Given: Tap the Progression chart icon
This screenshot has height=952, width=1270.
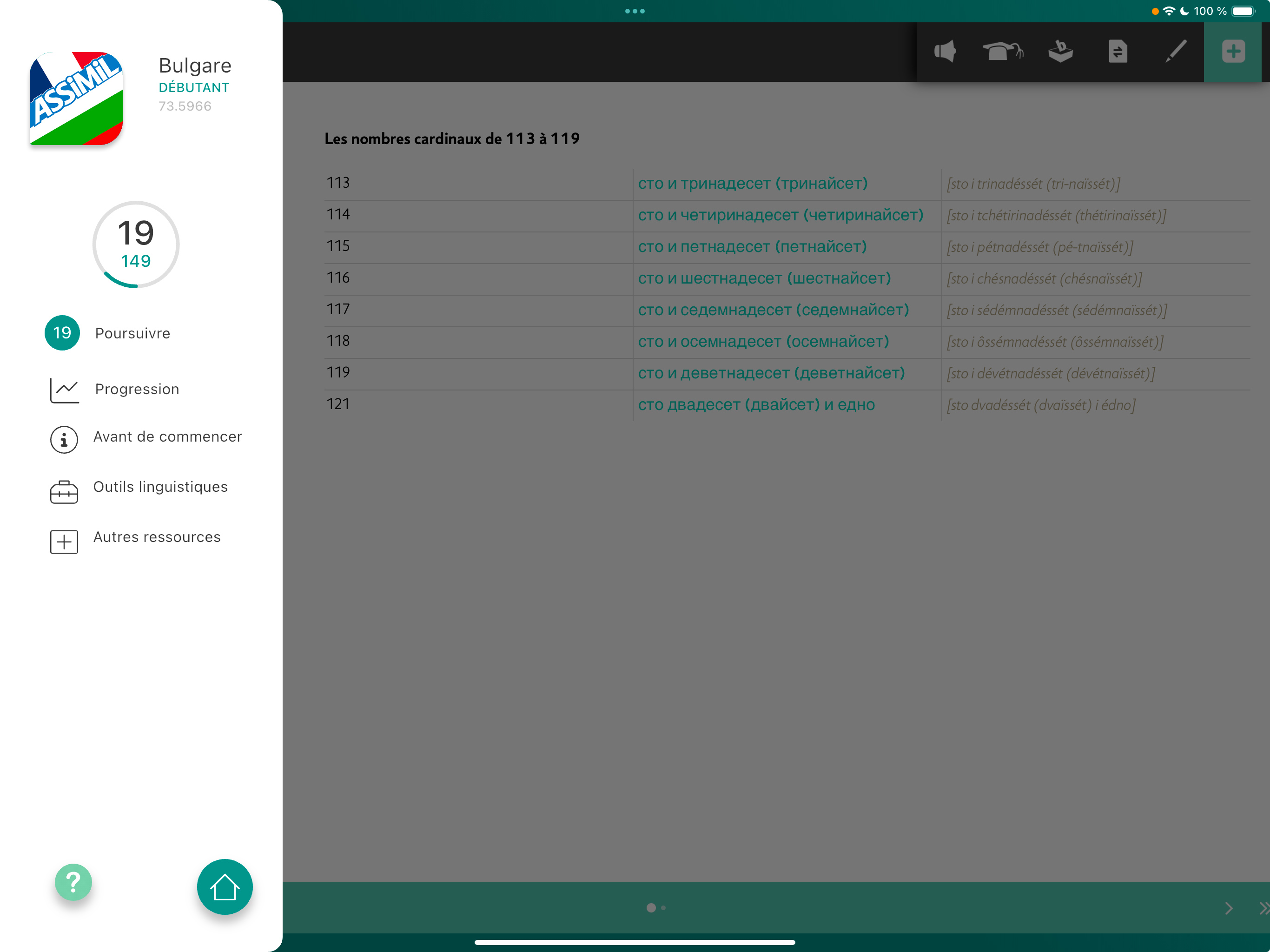Looking at the screenshot, I should coord(64,390).
